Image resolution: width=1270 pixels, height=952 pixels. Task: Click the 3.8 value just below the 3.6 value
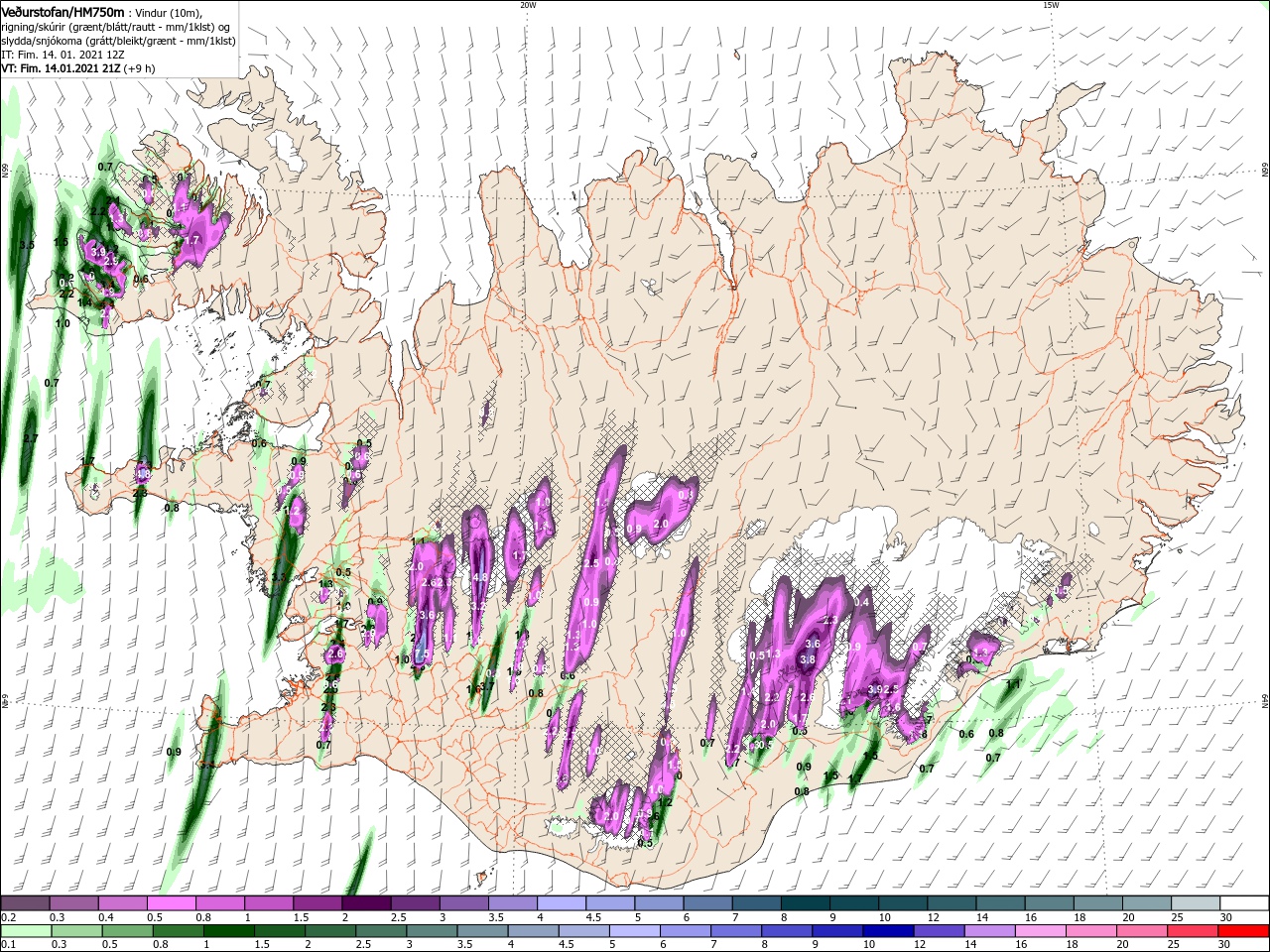(808, 659)
